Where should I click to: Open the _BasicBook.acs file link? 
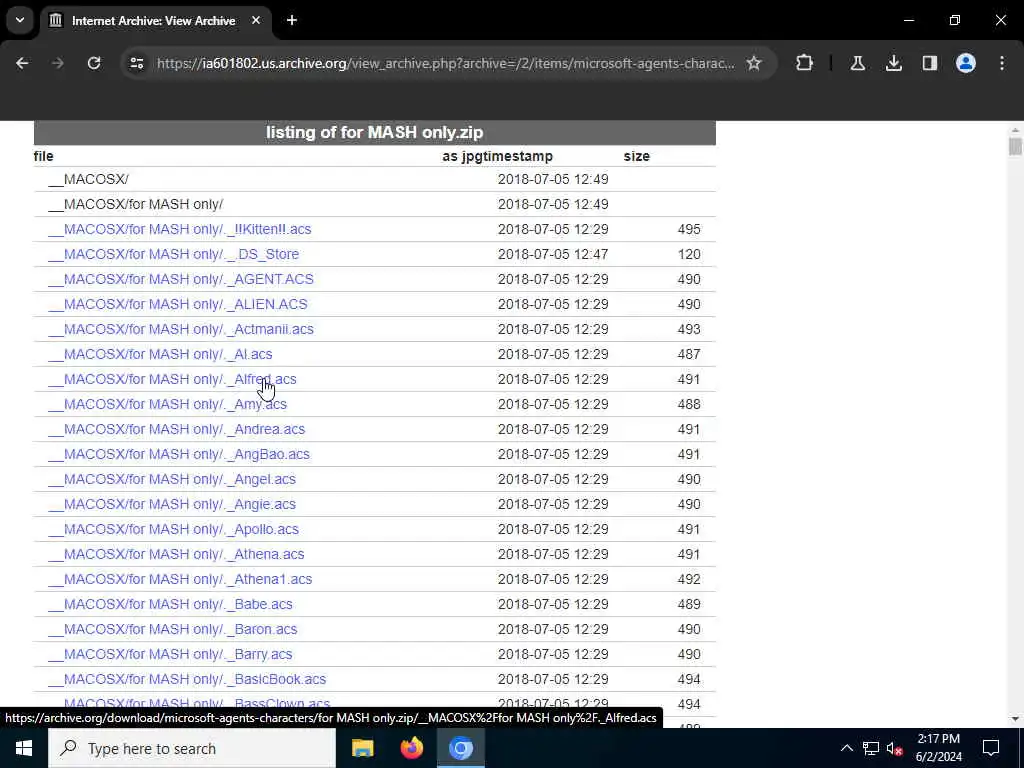(x=187, y=679)
